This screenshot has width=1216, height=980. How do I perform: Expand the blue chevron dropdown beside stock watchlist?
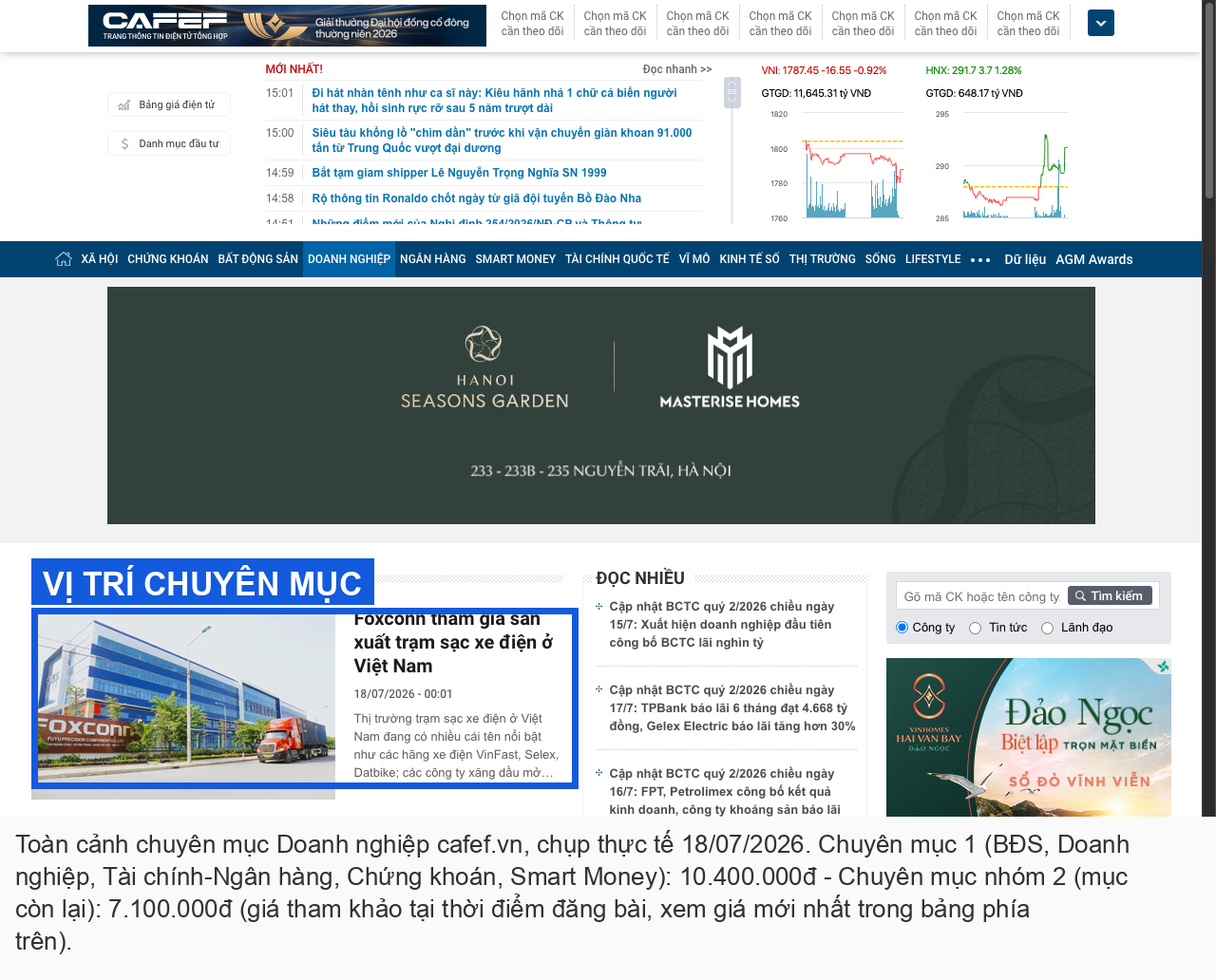[1101, 23]
